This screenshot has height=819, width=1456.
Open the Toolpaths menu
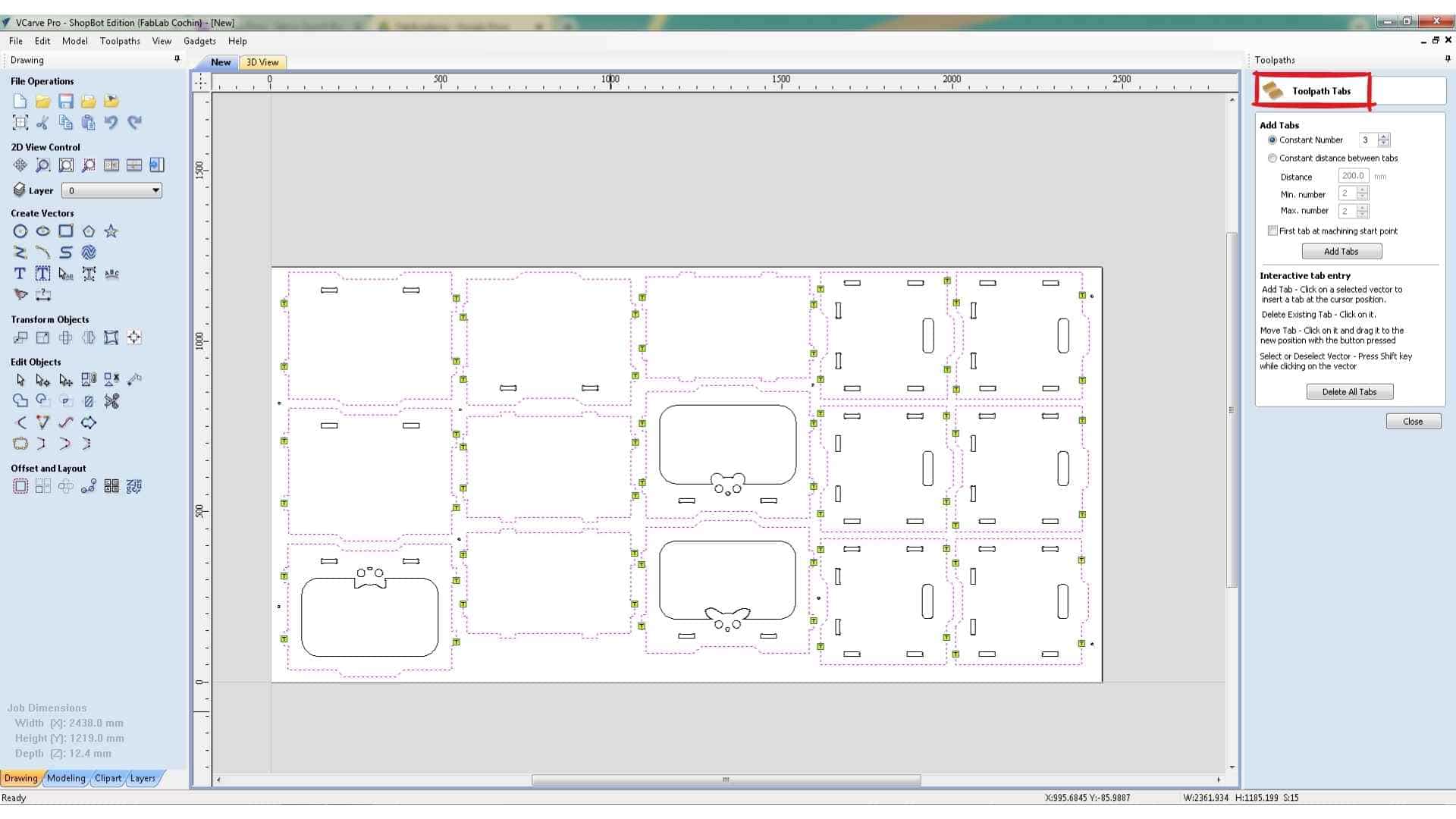point(120,41)
